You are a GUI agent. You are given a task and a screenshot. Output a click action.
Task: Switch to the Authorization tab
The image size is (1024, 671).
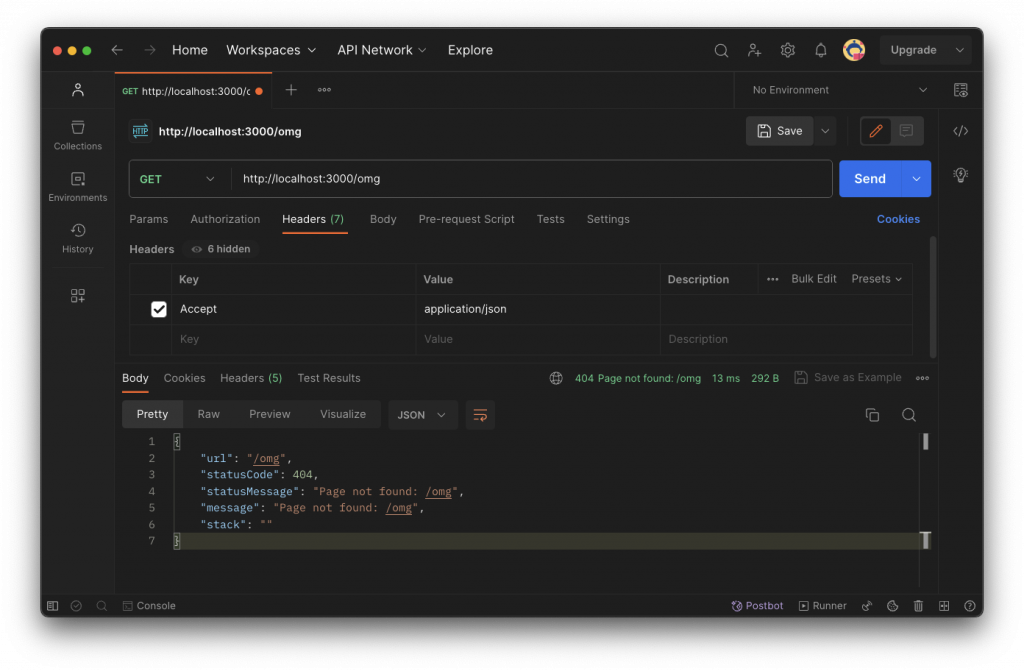(225, 219)
